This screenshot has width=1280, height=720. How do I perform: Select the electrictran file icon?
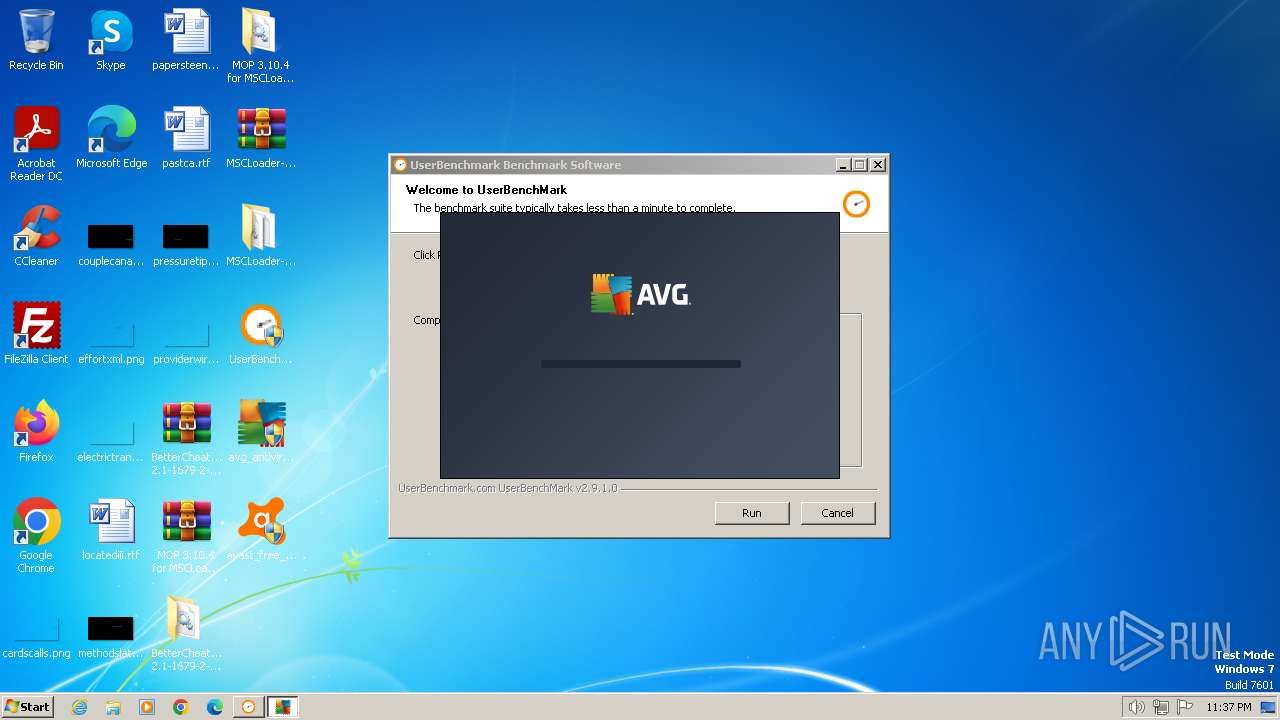pyautogui.click(x=111, y=441)
